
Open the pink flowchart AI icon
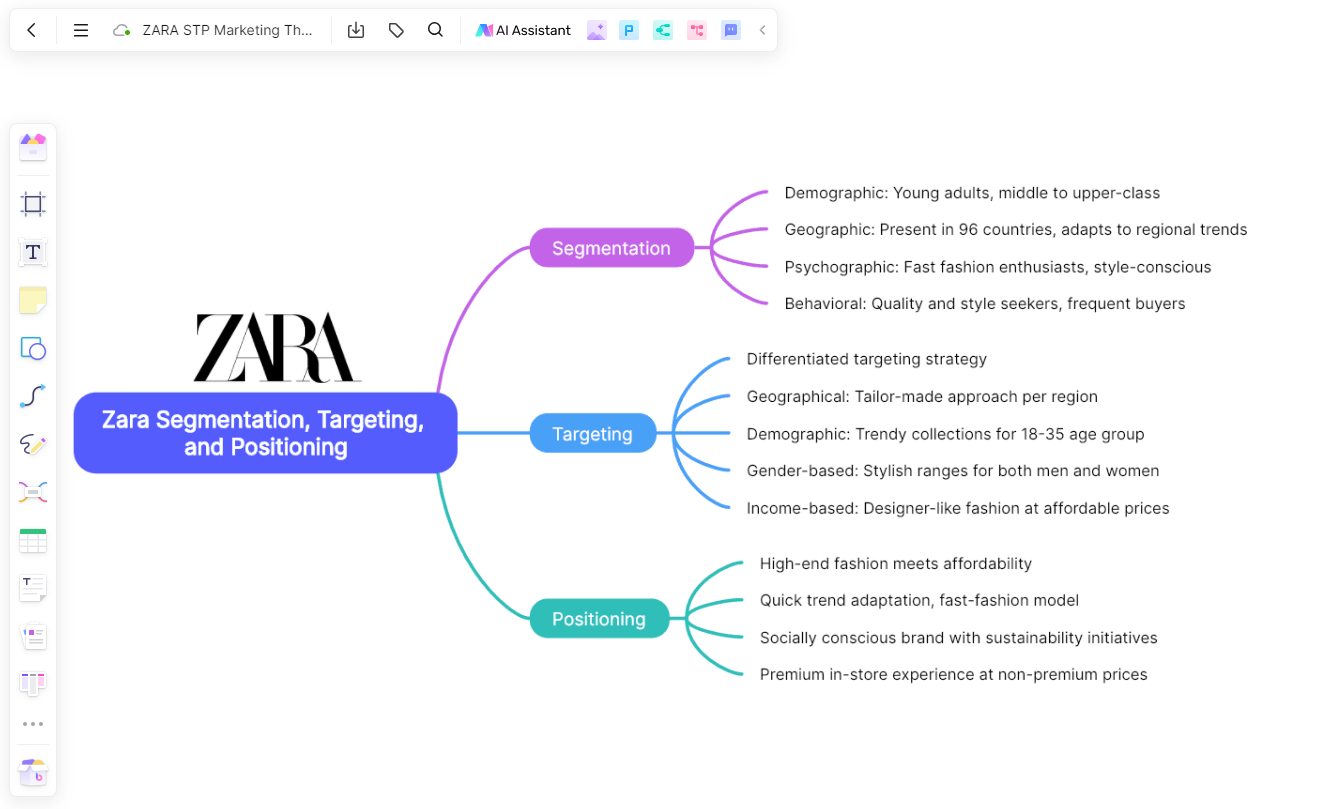[697, 30]
